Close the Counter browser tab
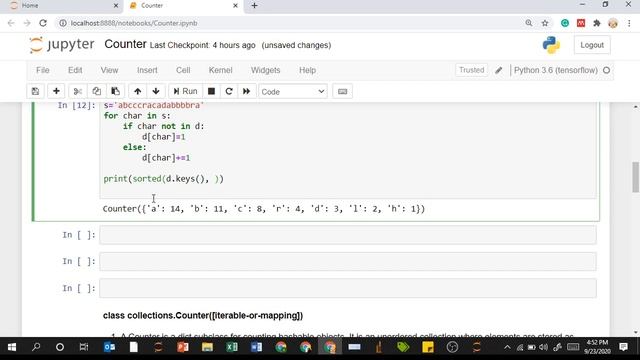640x360 pixels. point(235,6)
